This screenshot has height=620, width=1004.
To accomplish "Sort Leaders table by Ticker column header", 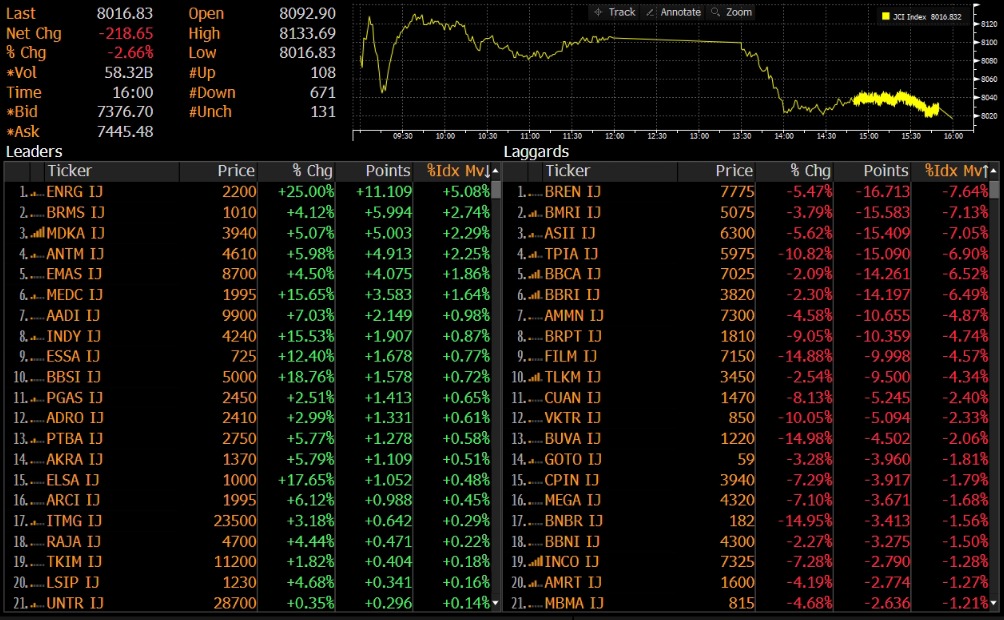I will 70,171.
